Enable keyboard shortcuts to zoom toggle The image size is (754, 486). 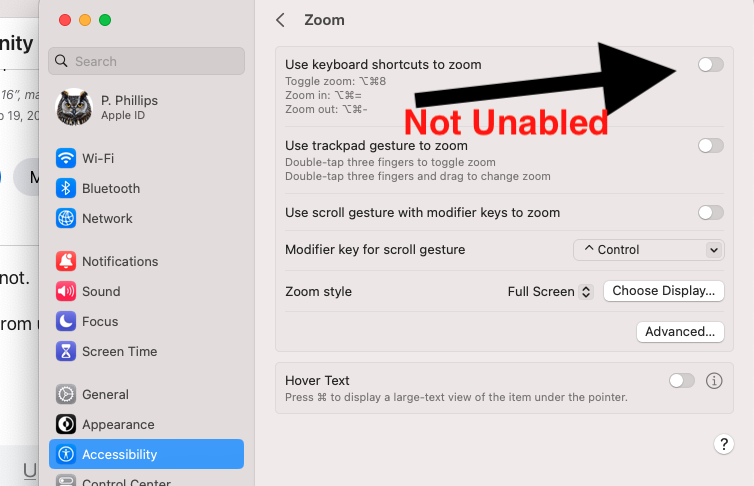(710, 65)
